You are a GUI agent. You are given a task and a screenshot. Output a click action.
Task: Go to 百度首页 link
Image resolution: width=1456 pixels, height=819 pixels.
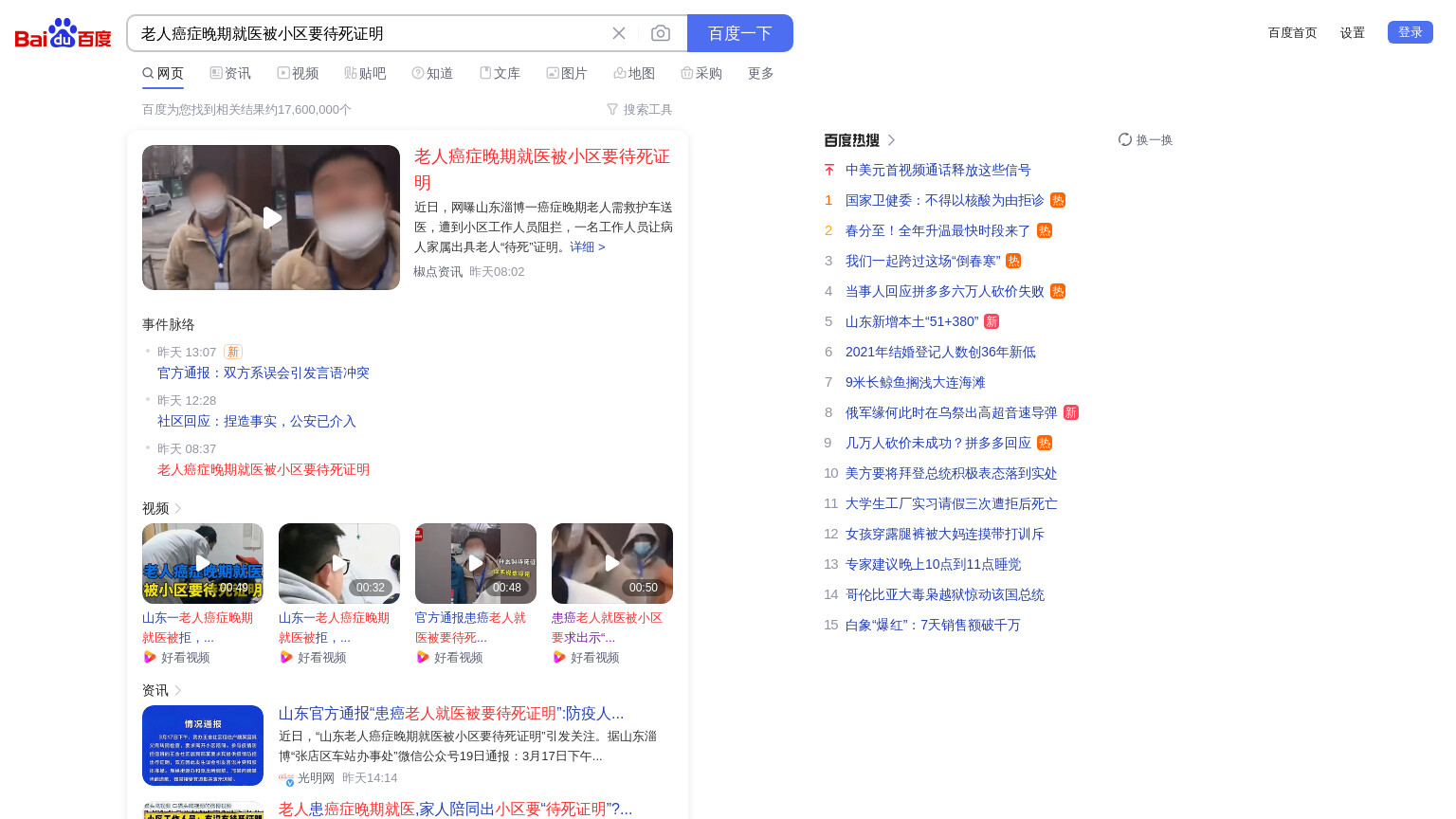coord(1293,32)
